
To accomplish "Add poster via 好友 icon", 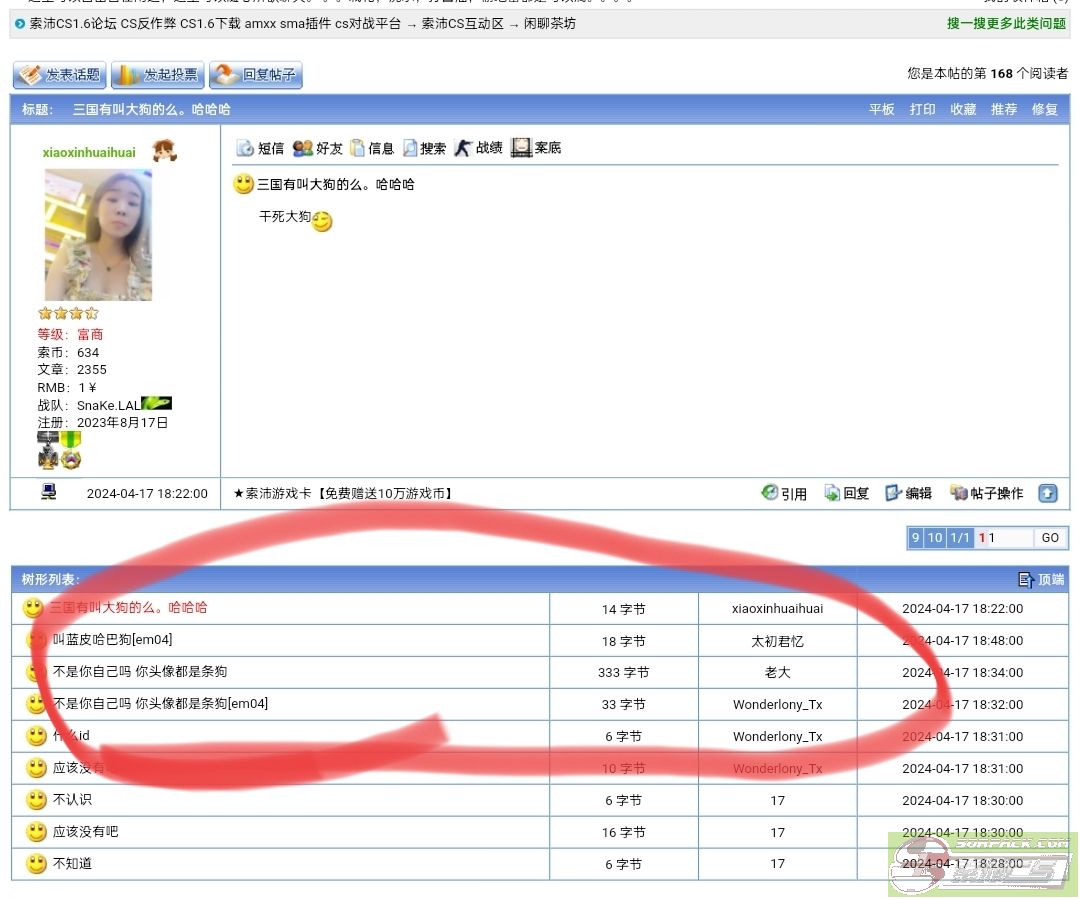I will point(303,148).
